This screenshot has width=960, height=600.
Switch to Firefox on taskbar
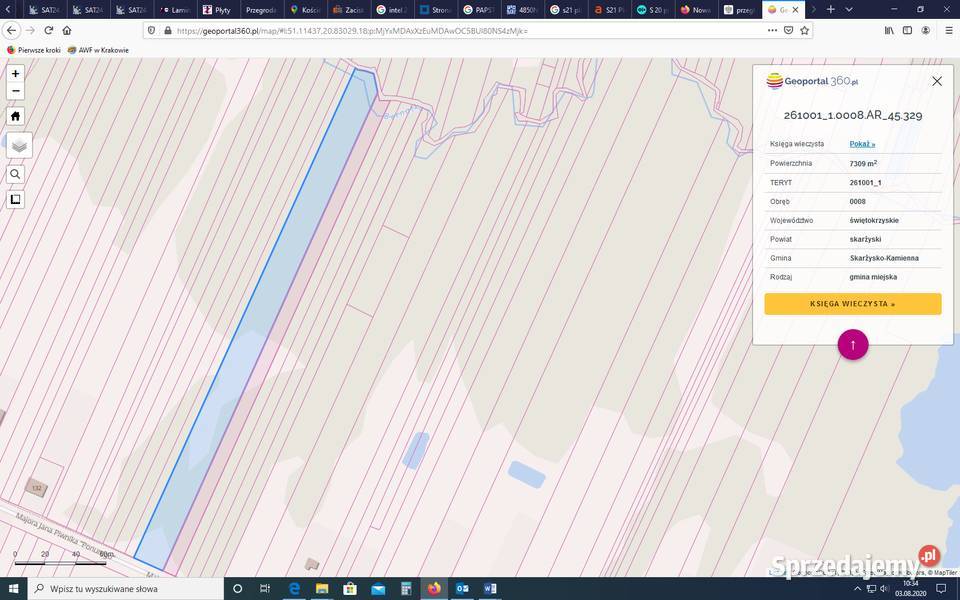[434, 588]
